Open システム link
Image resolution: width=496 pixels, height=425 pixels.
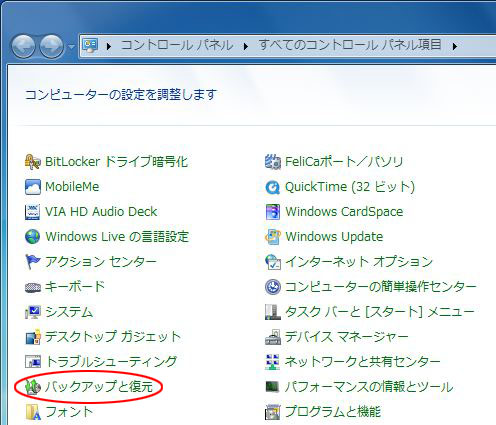click(69, 312)
